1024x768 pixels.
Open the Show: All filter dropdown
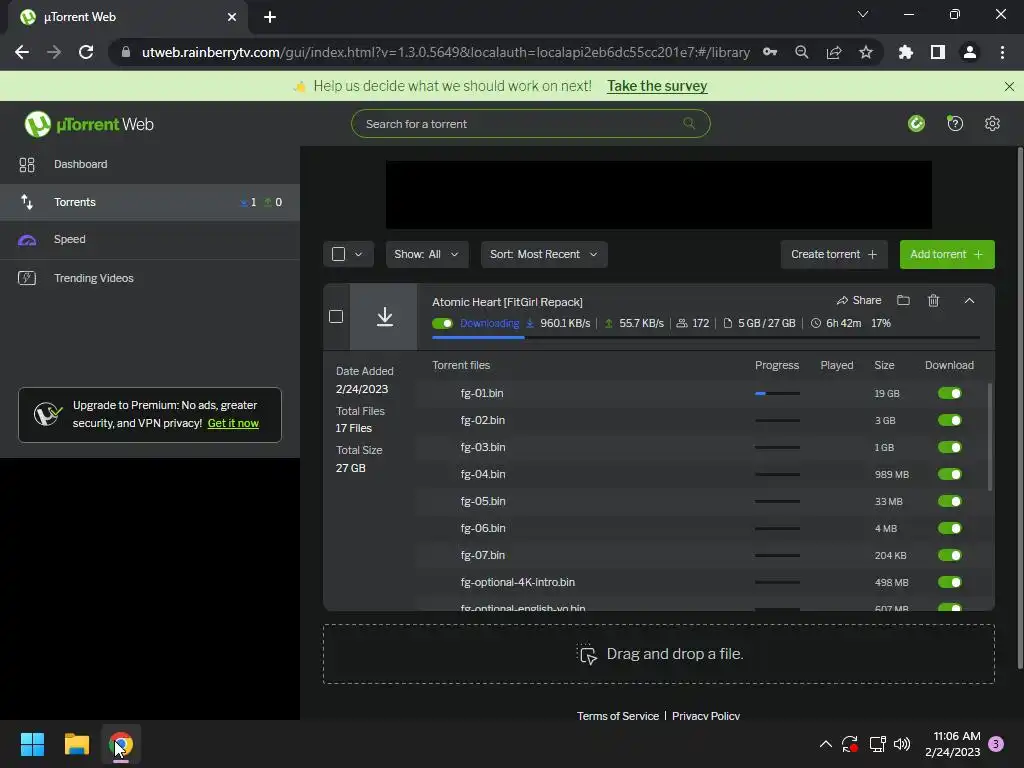point(426,254)
